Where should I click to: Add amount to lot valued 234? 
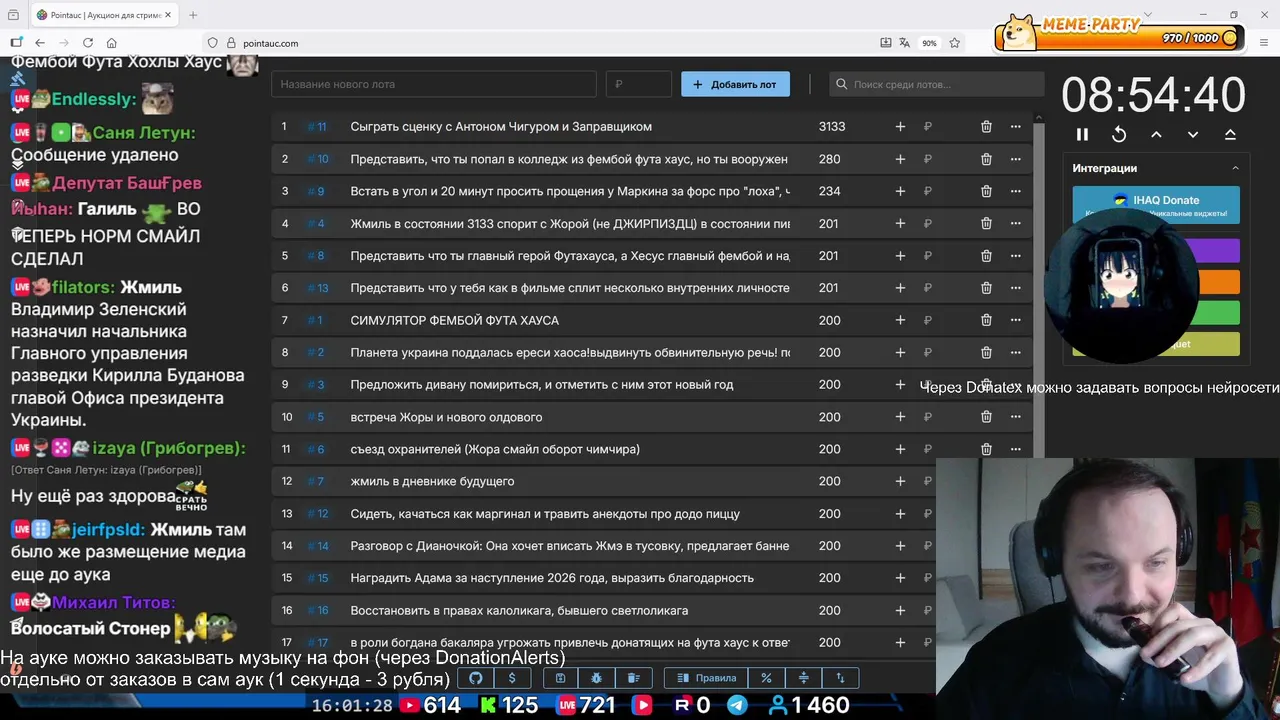pos(900,191)
